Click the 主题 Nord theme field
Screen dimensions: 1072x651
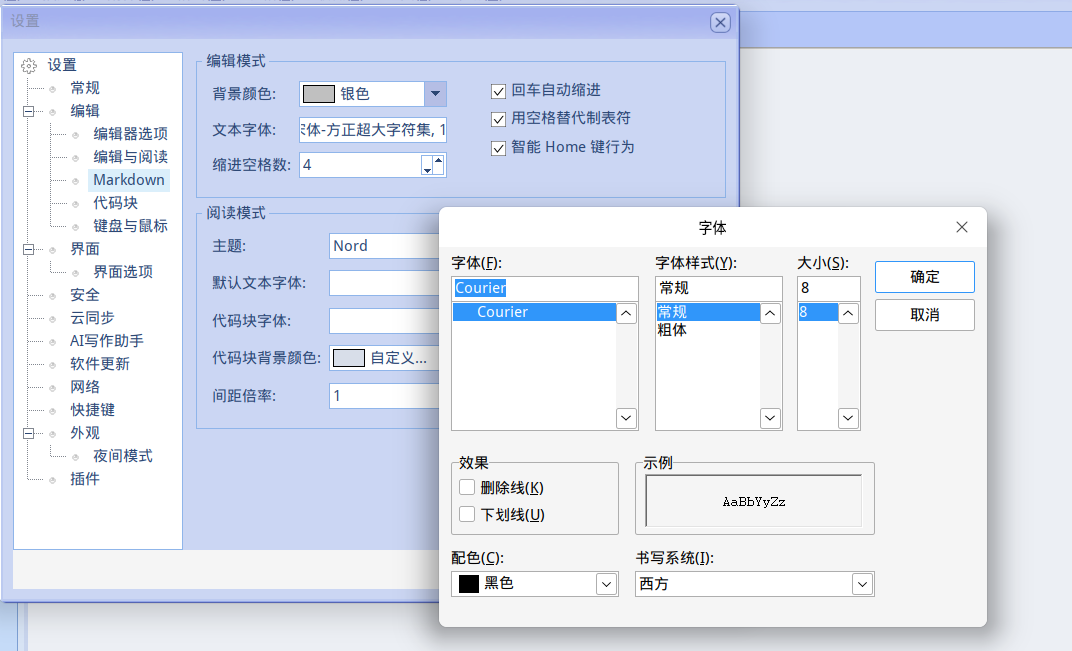384,246
